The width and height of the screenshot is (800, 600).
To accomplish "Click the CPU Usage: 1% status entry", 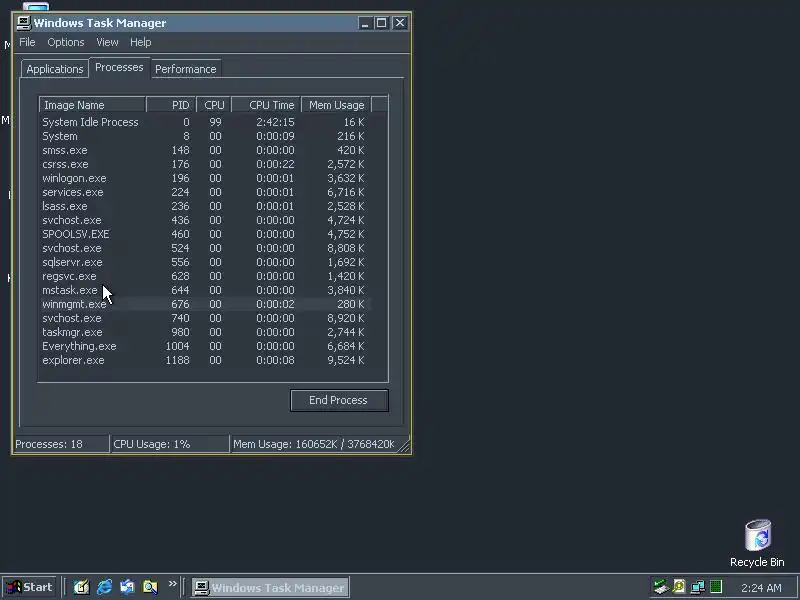I will [x=169, y=444].
